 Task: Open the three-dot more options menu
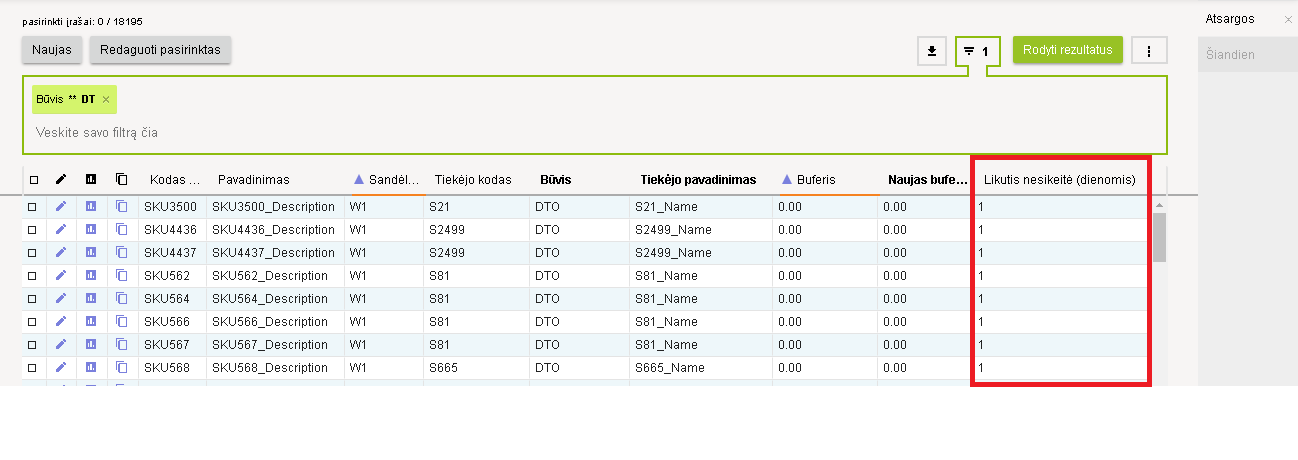coord(1149,51)
